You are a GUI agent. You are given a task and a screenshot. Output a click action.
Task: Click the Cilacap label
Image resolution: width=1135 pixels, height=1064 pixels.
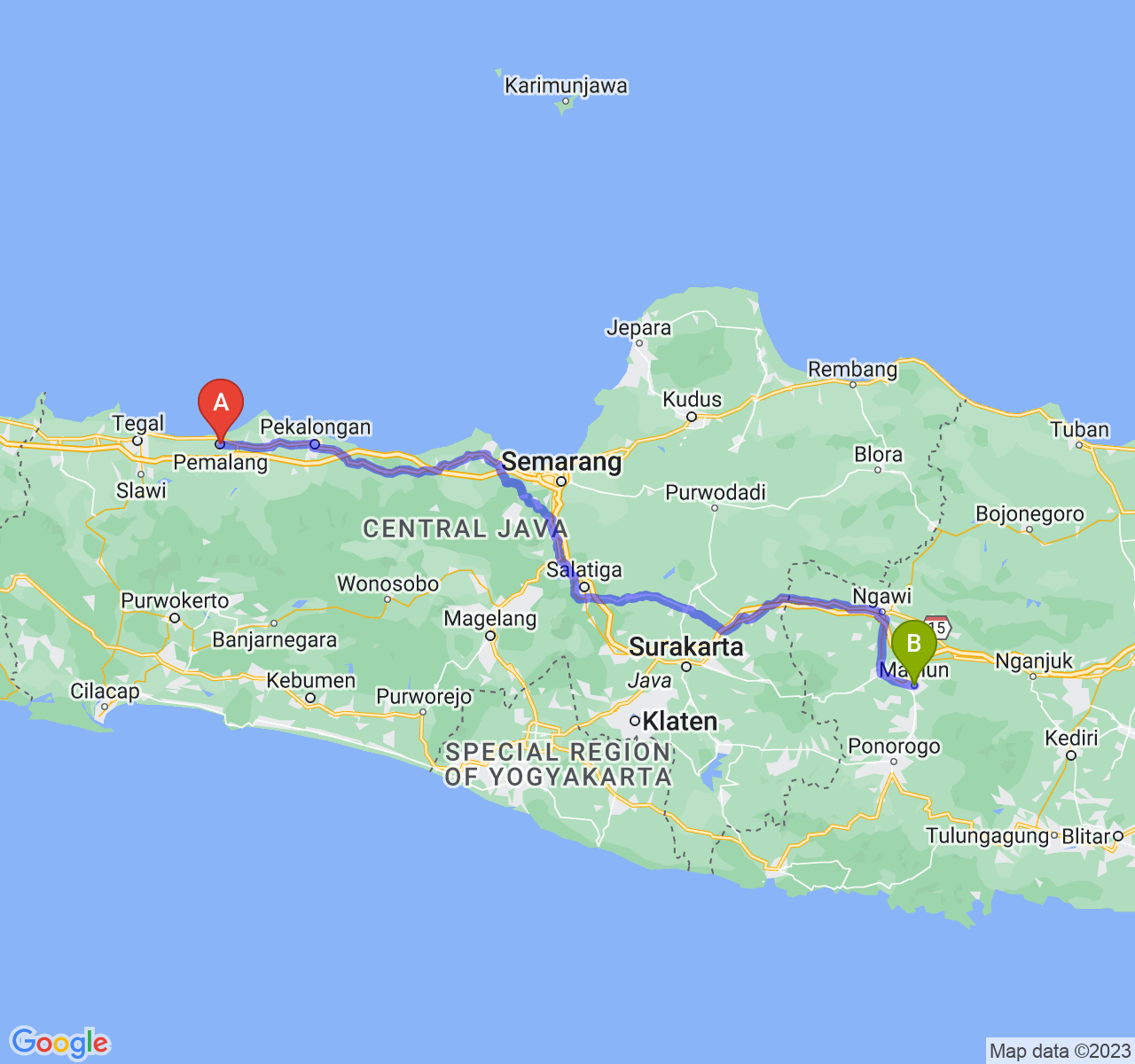point(105,692)
